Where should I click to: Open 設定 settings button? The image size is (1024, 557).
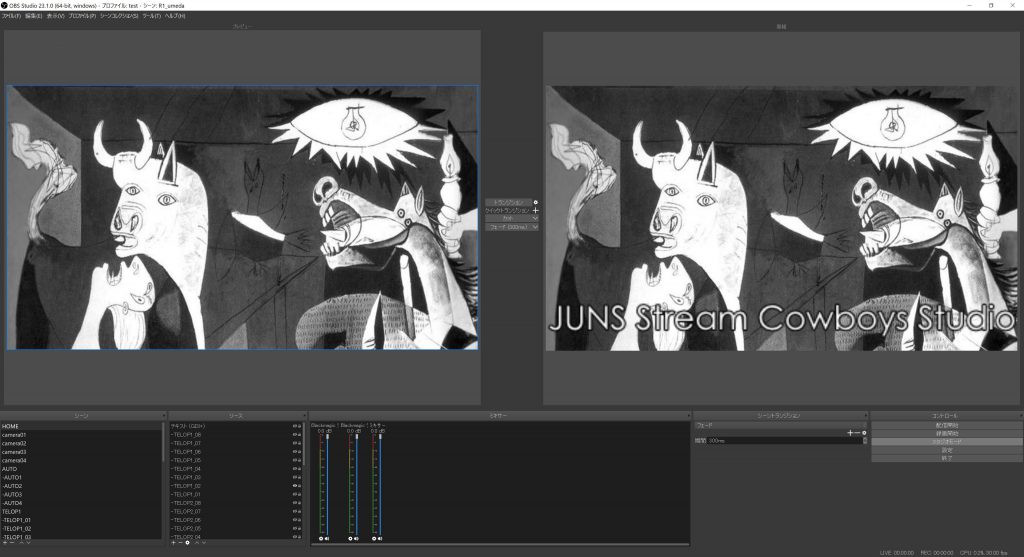point(947,450)
